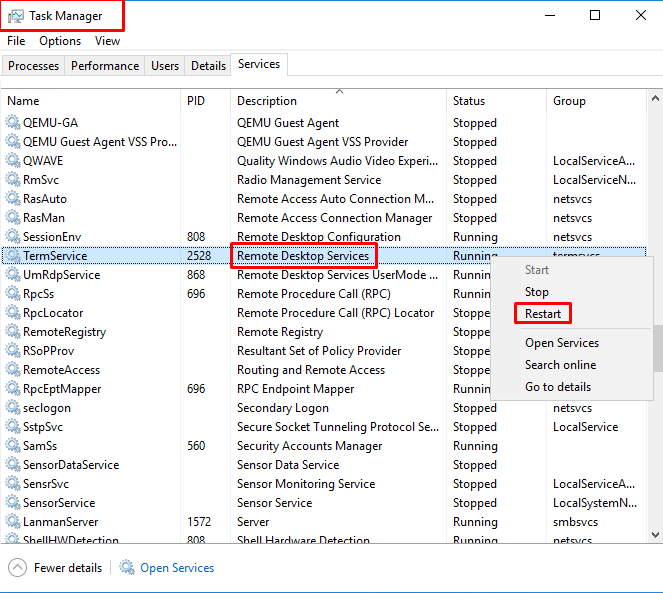Click Secondary Logon description

point(282,408)
